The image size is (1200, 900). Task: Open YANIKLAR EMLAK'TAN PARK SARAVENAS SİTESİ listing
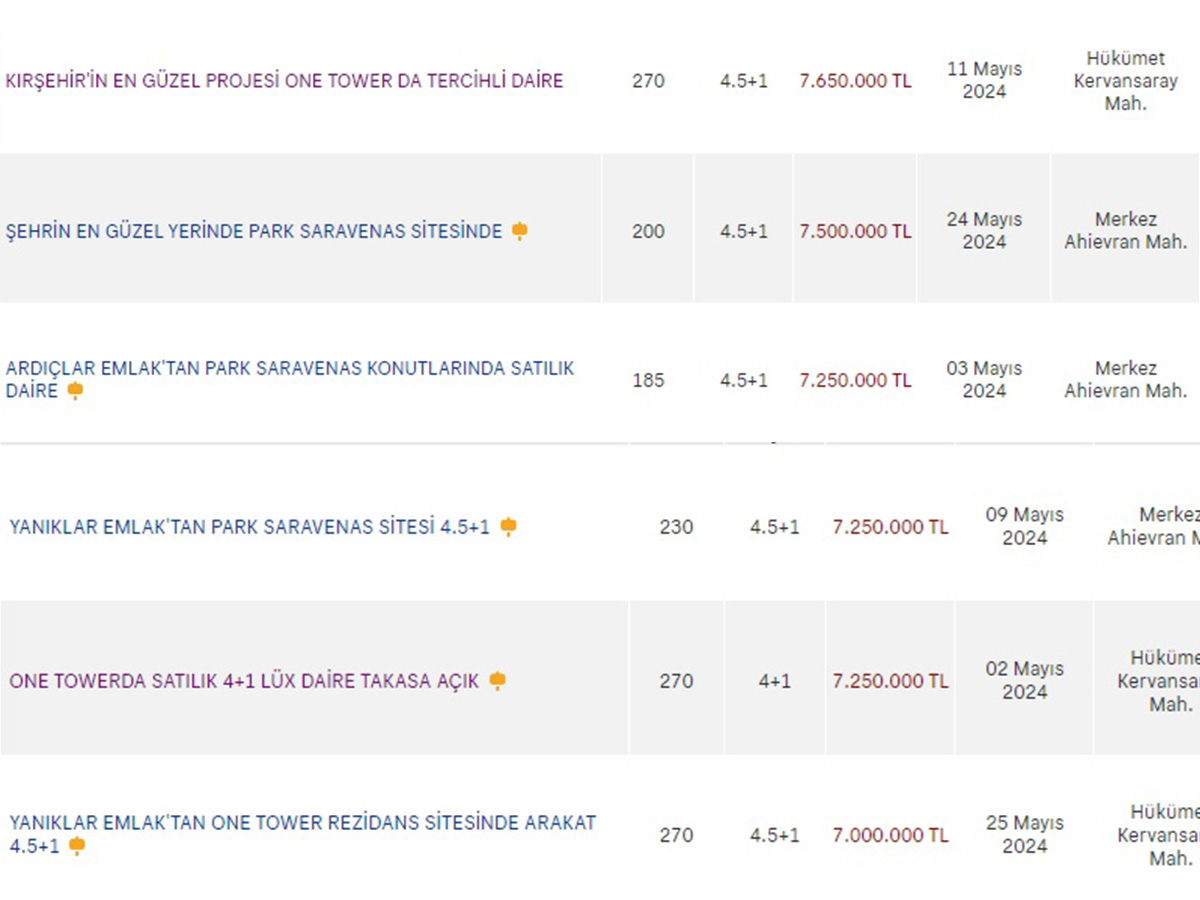[x=250, y=527]
